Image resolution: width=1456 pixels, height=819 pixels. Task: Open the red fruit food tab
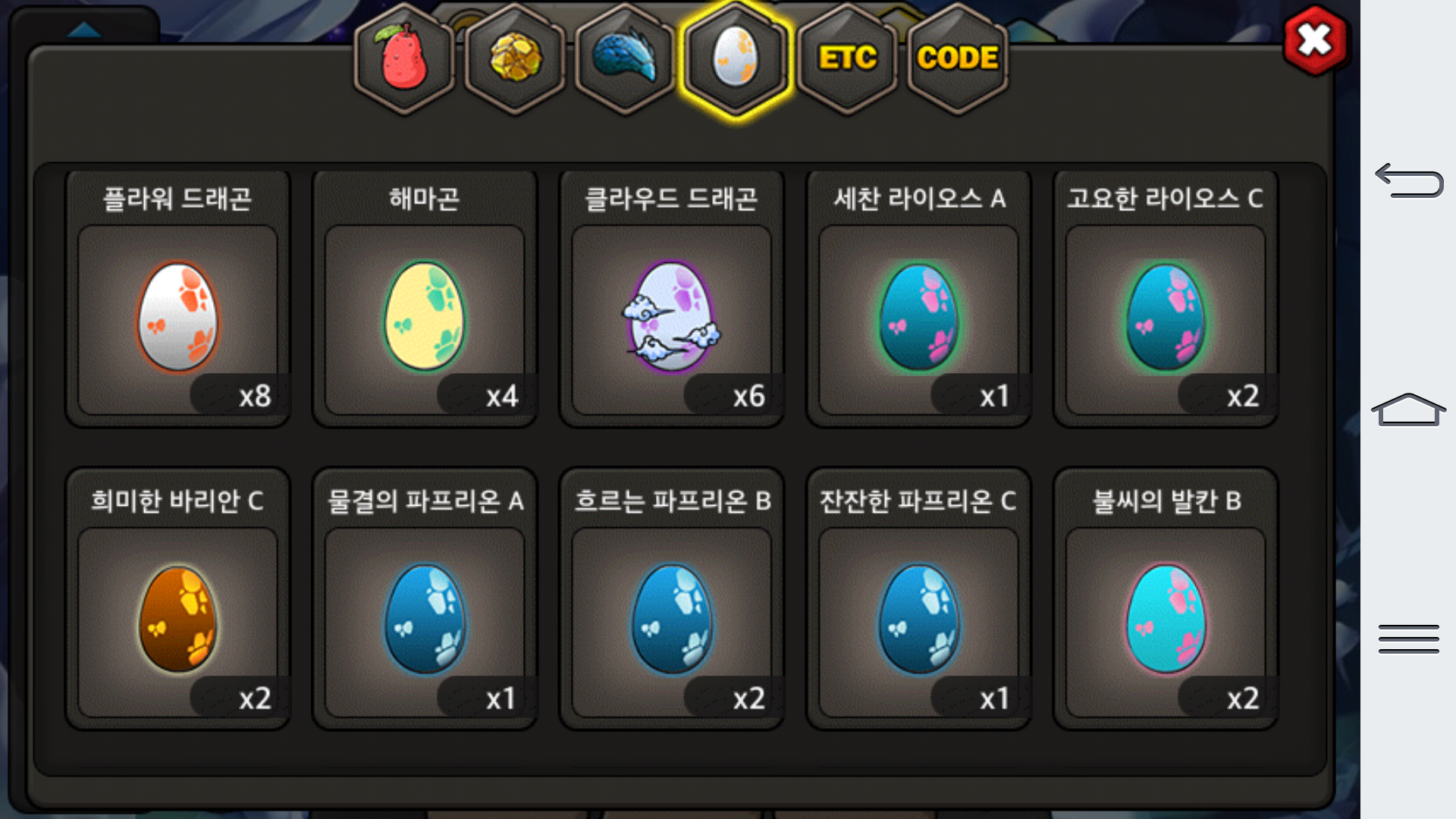click(x=403, y=59)
